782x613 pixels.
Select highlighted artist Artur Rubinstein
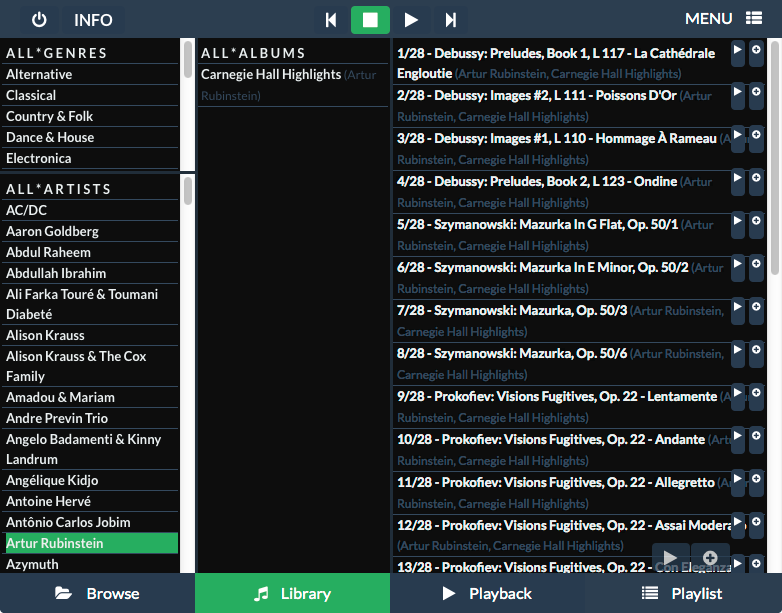click(90, 543)
